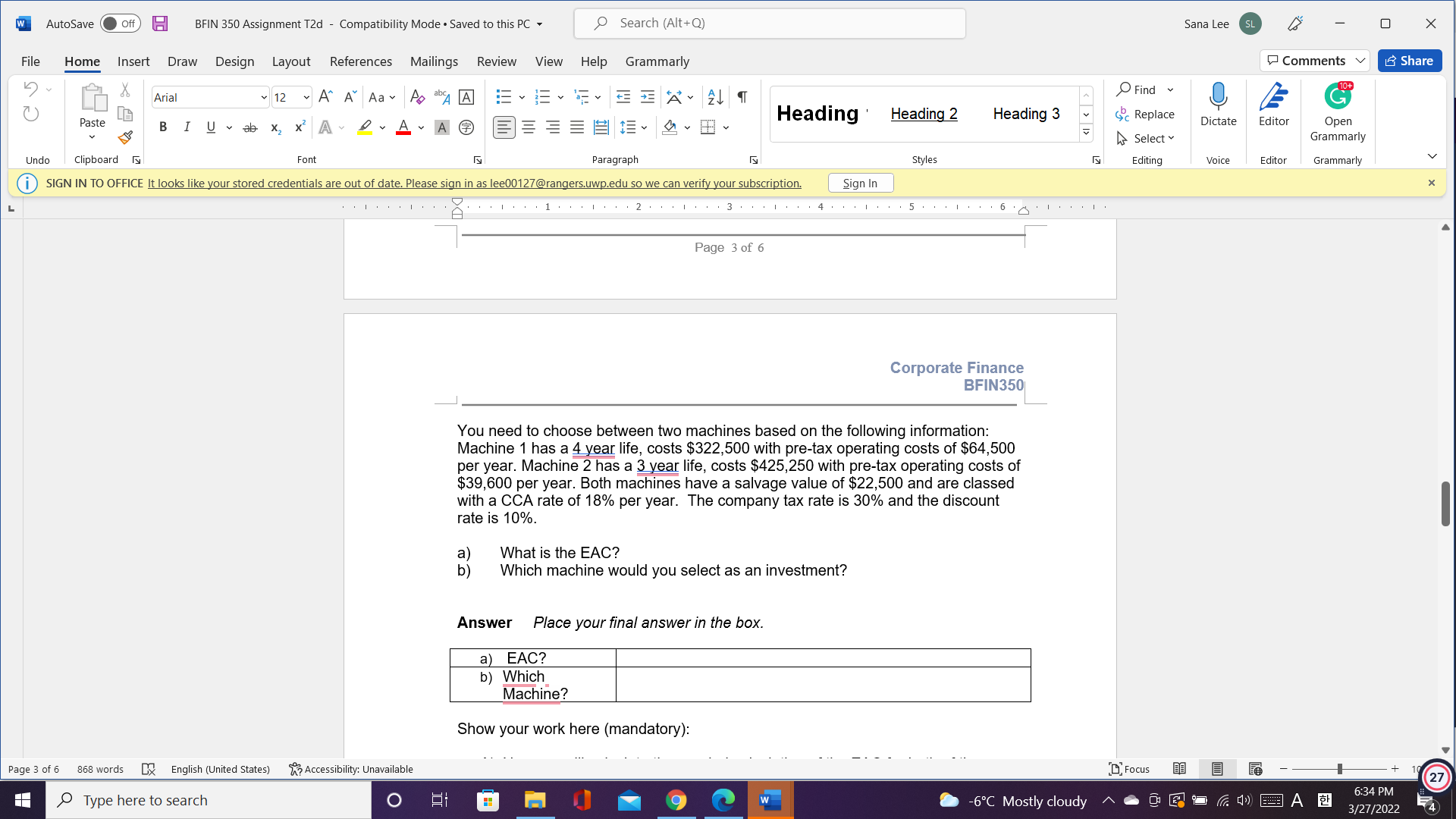The image size is (1456, 819).
Task: Apply strikethrough to selected text
Action: coord(249,127)
